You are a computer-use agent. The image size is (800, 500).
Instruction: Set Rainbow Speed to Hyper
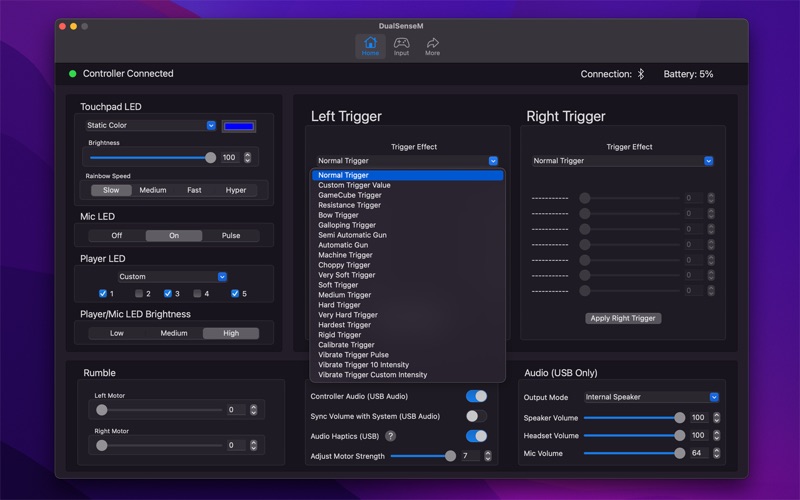point(236,190)
